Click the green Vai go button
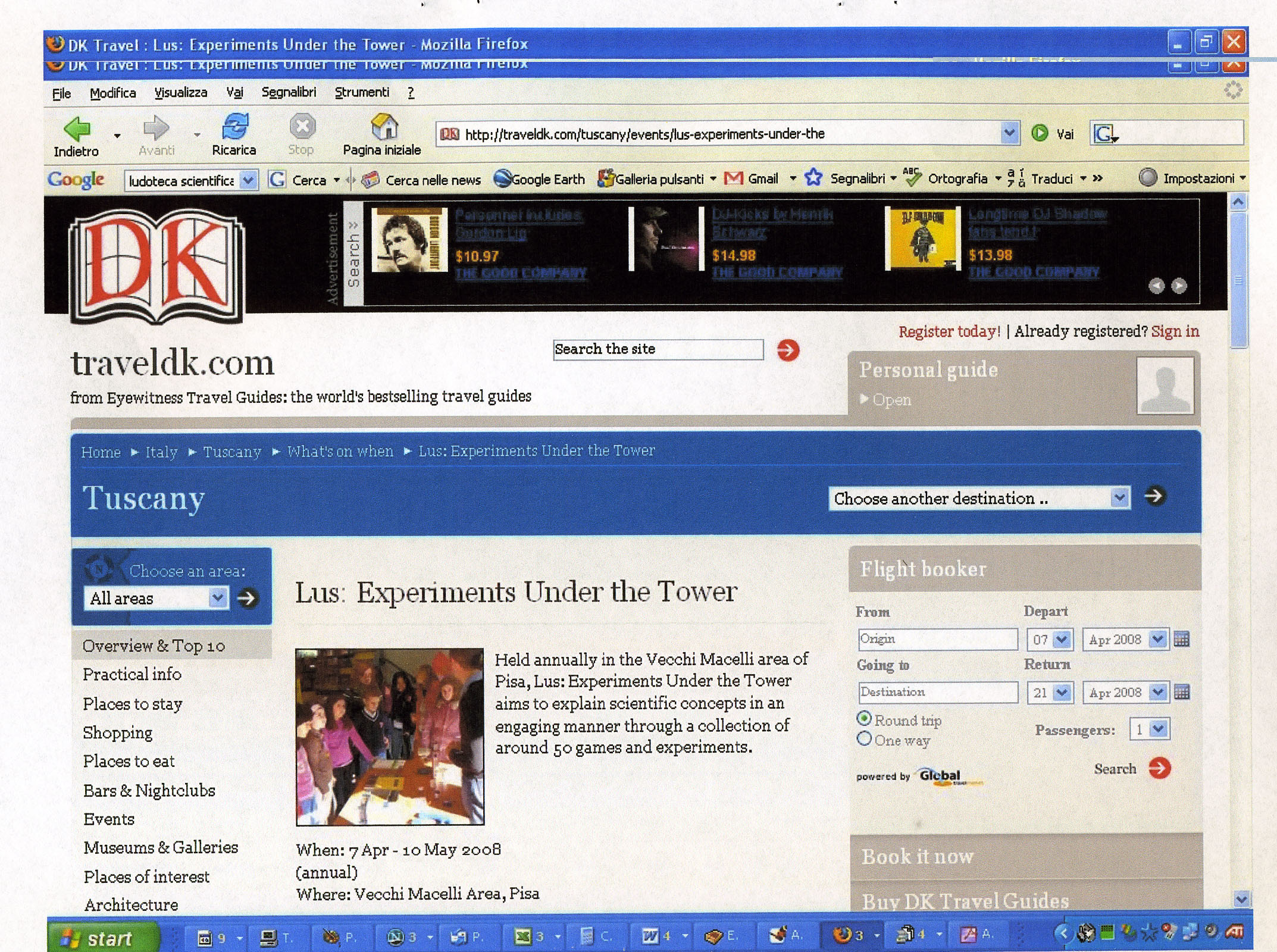 pos(1040,133)
